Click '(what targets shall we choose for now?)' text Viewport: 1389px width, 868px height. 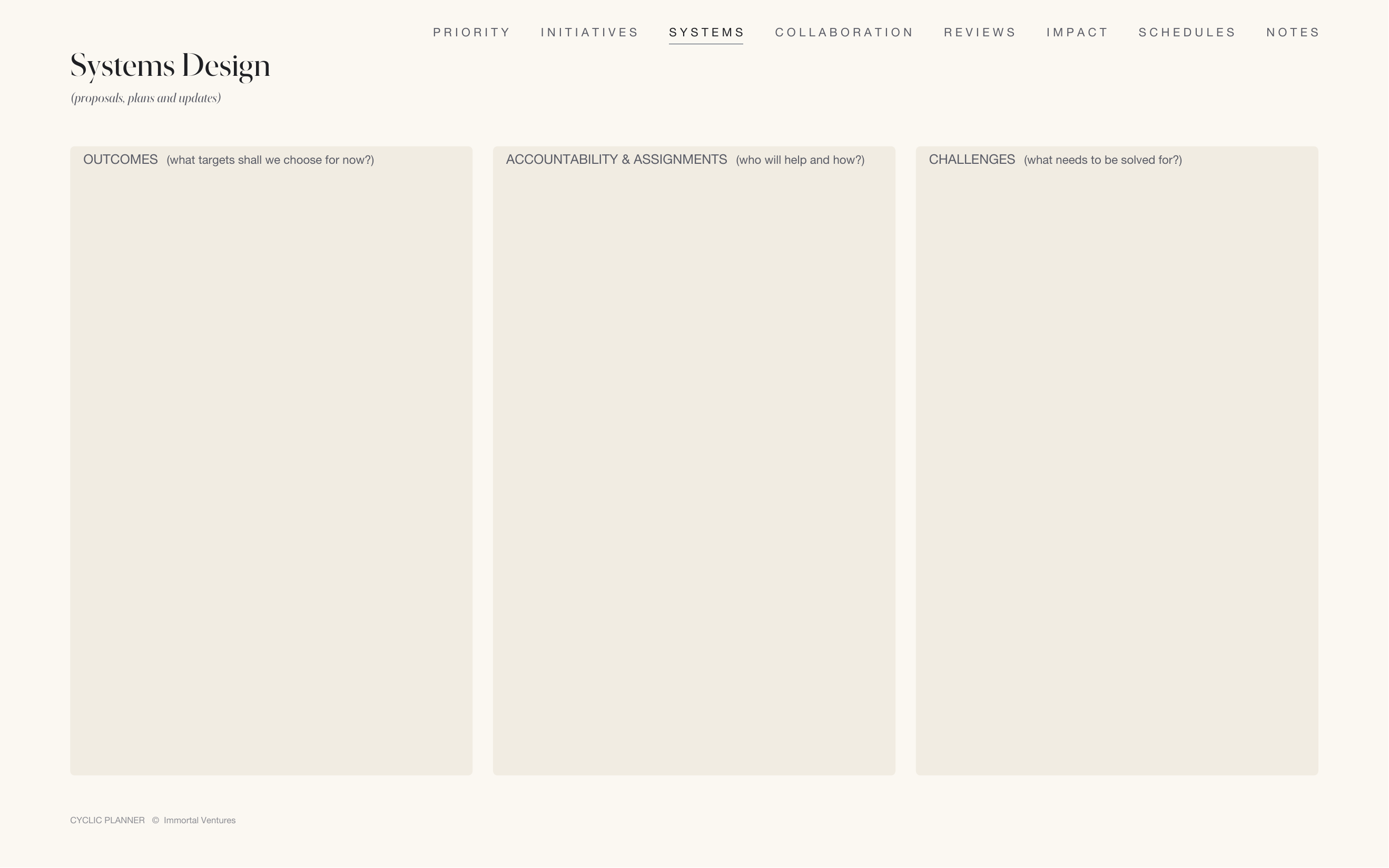[270, 160]
